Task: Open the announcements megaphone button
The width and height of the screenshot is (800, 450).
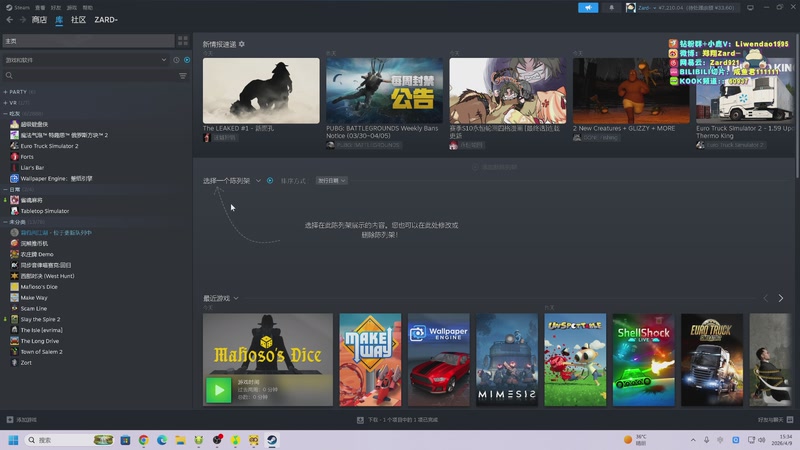Action: 588,8
